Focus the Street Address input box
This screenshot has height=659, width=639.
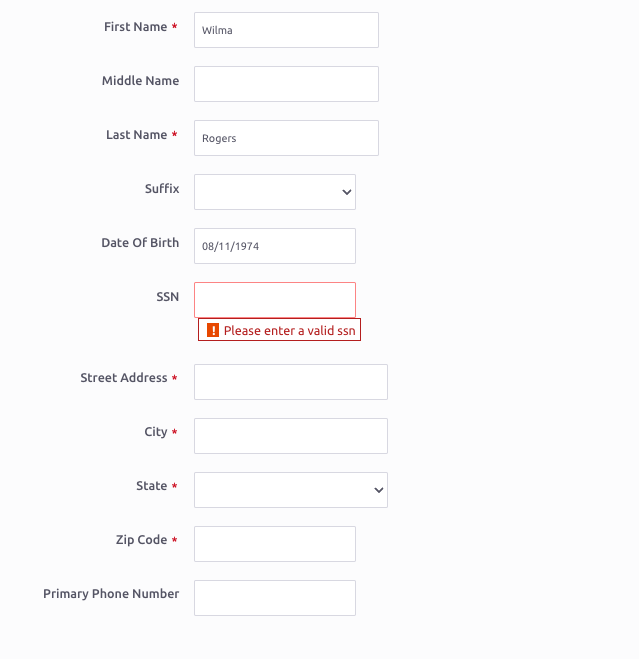click(291, 382)
